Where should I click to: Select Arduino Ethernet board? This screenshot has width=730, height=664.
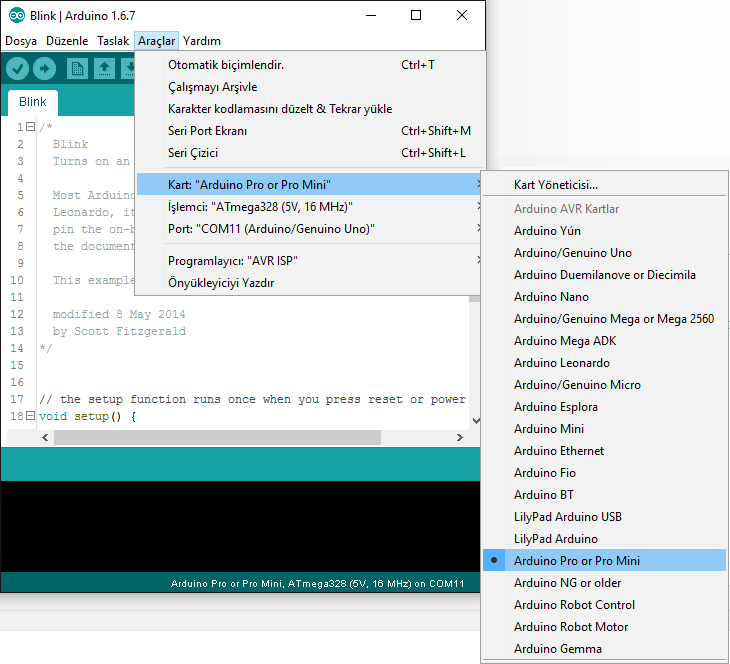[604, 451]
